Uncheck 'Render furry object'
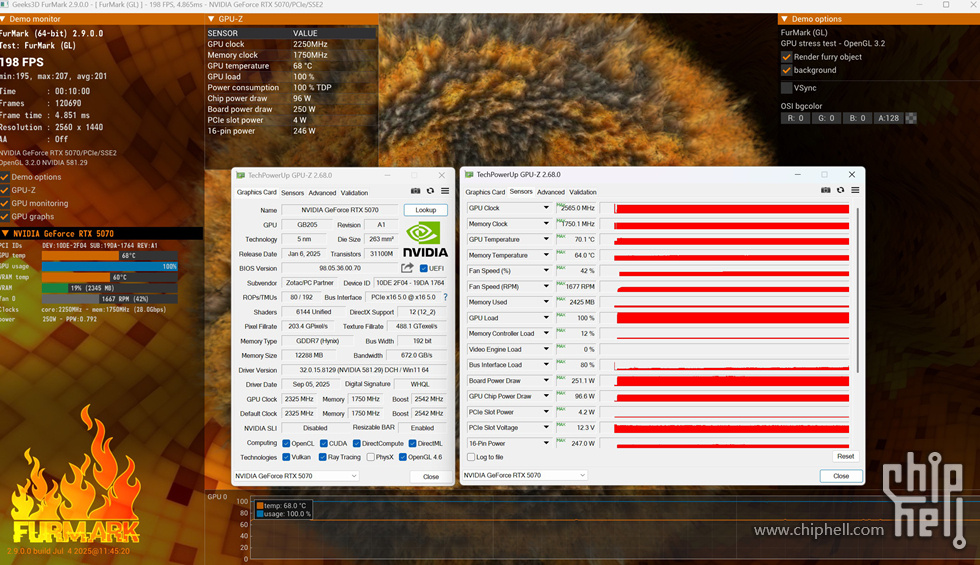This screenshot has width=980, height=565. [x=787, y=57]
